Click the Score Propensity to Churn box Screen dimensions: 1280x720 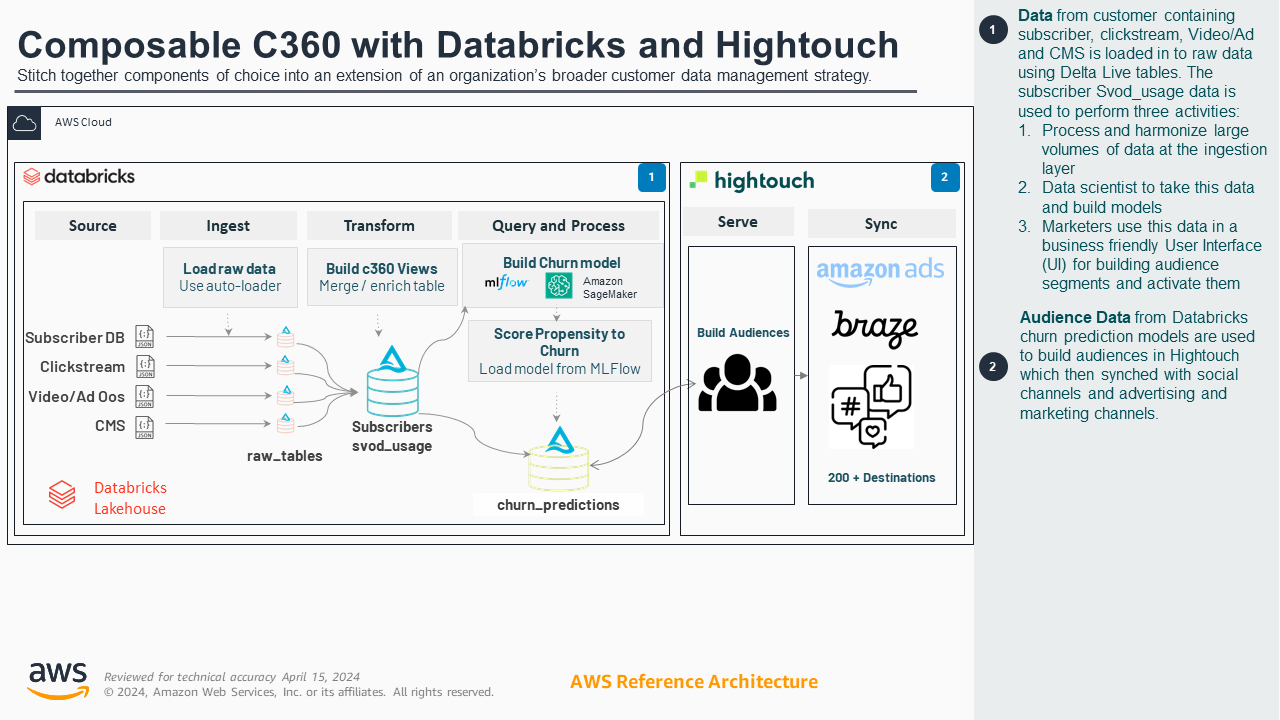pyautogui.click(x=559, y=351)
